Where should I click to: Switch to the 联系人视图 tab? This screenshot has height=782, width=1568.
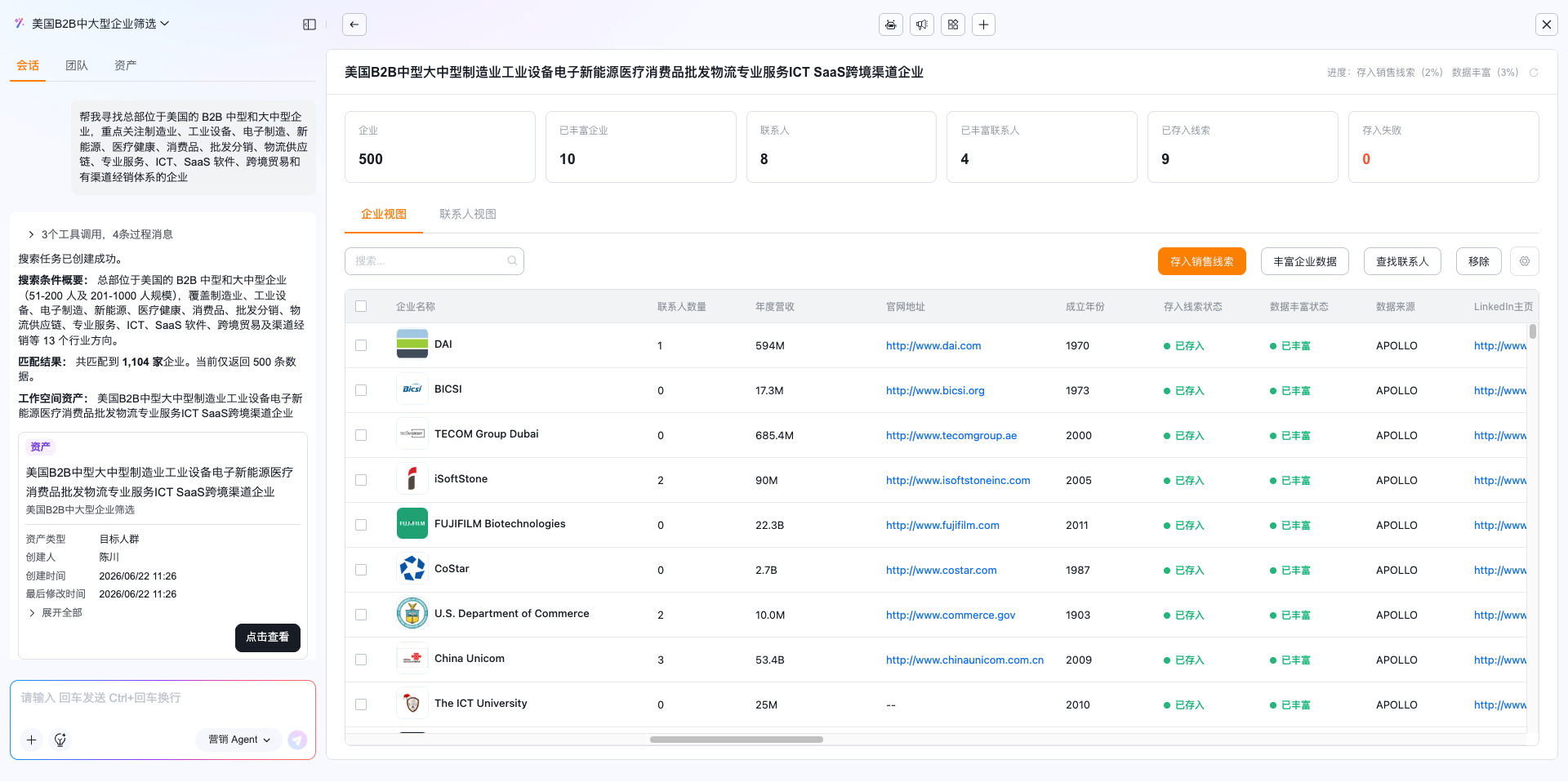[x=468, y=214]
